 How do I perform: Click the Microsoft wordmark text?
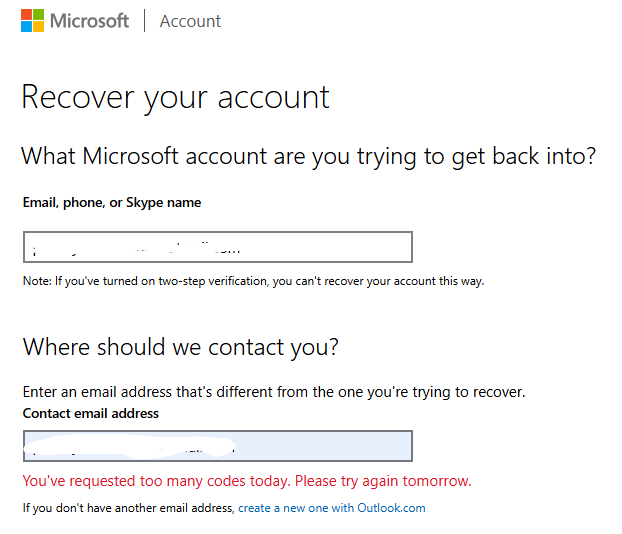(90, 21)
